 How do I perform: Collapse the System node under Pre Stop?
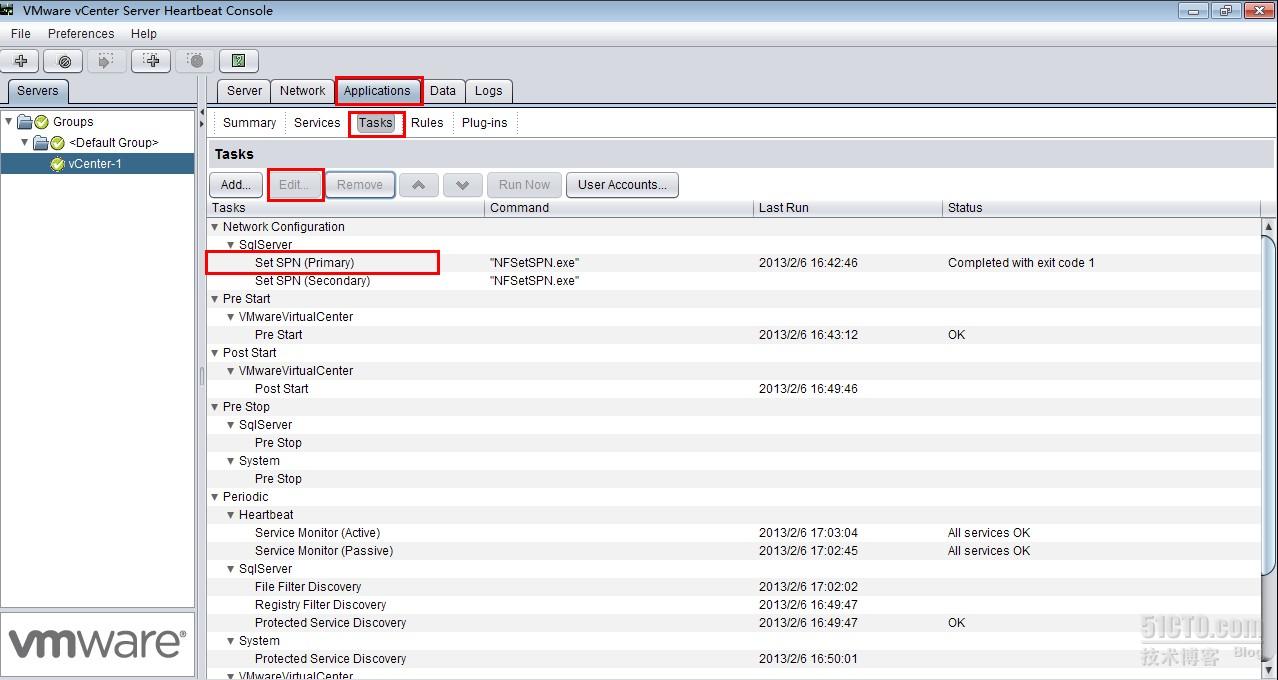(231, 461)
